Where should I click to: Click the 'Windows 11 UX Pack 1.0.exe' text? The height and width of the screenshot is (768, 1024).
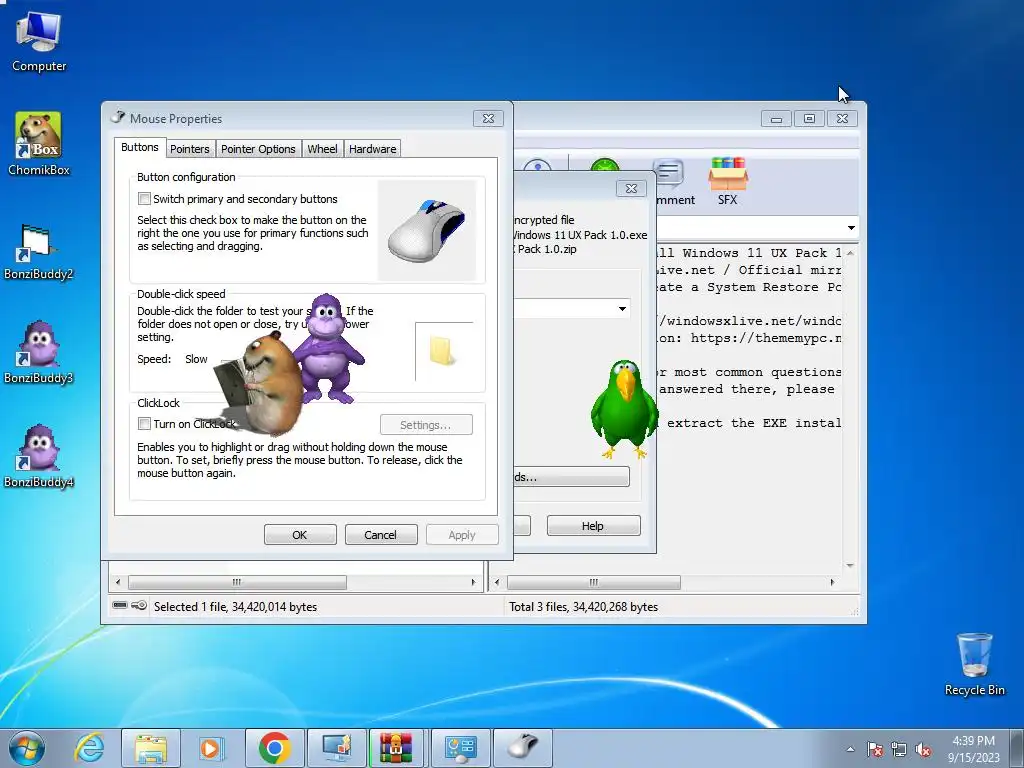[x=581, y=234]
